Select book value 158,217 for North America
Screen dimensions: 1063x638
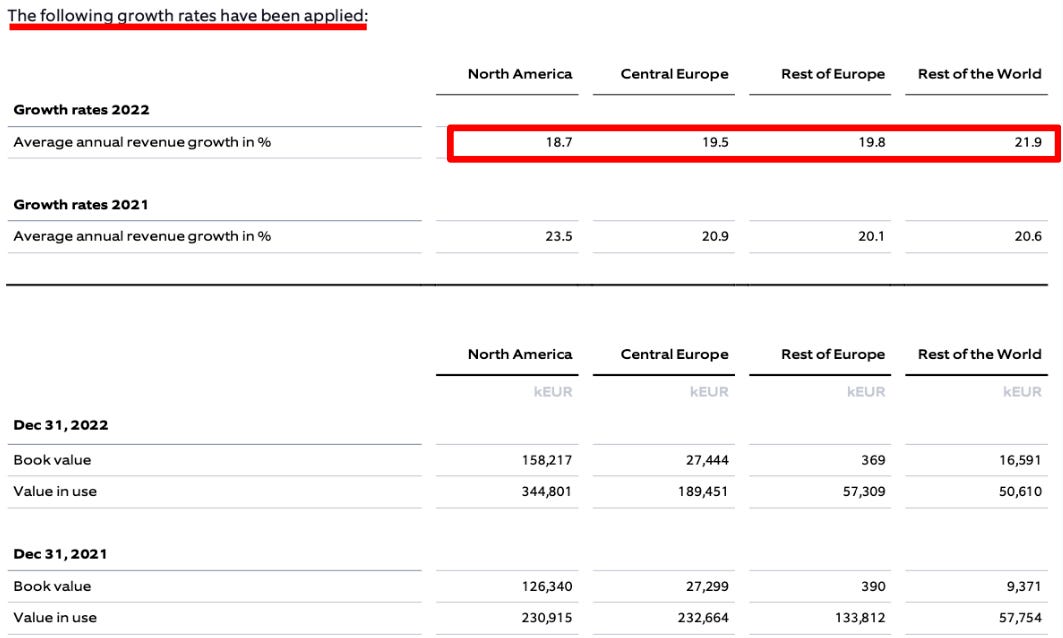click(x=546, y=460)
